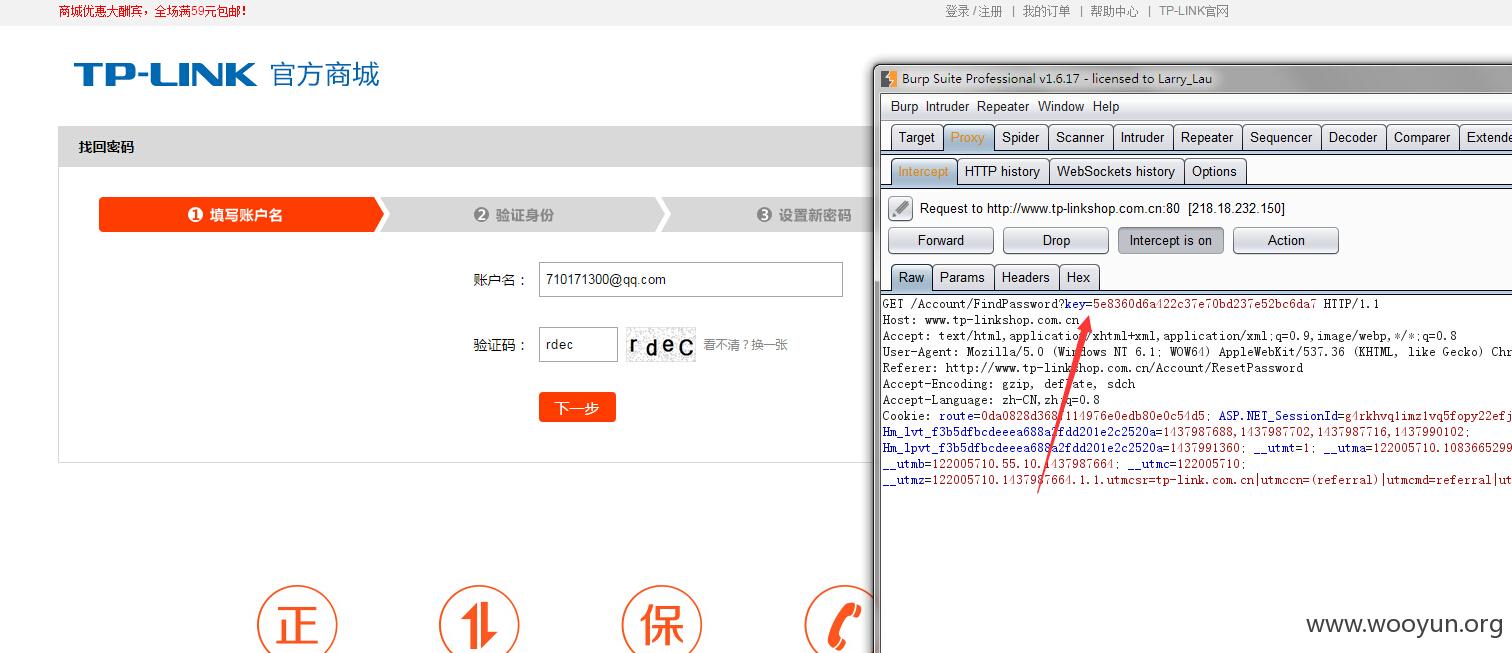This screenshot has width=1512, height=653.
Task: Open the Burp menu
Action: tap(904, 106)
